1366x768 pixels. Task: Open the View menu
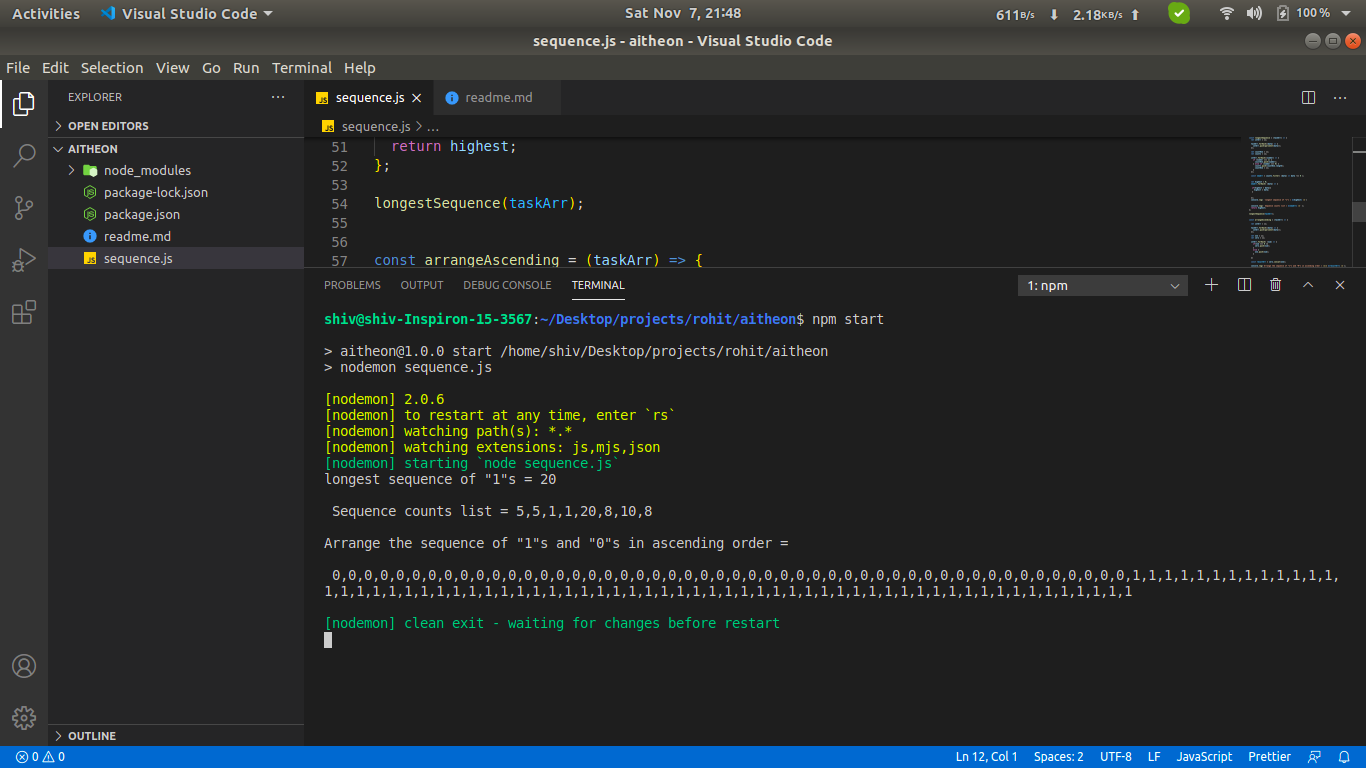(x=172, y=68)
